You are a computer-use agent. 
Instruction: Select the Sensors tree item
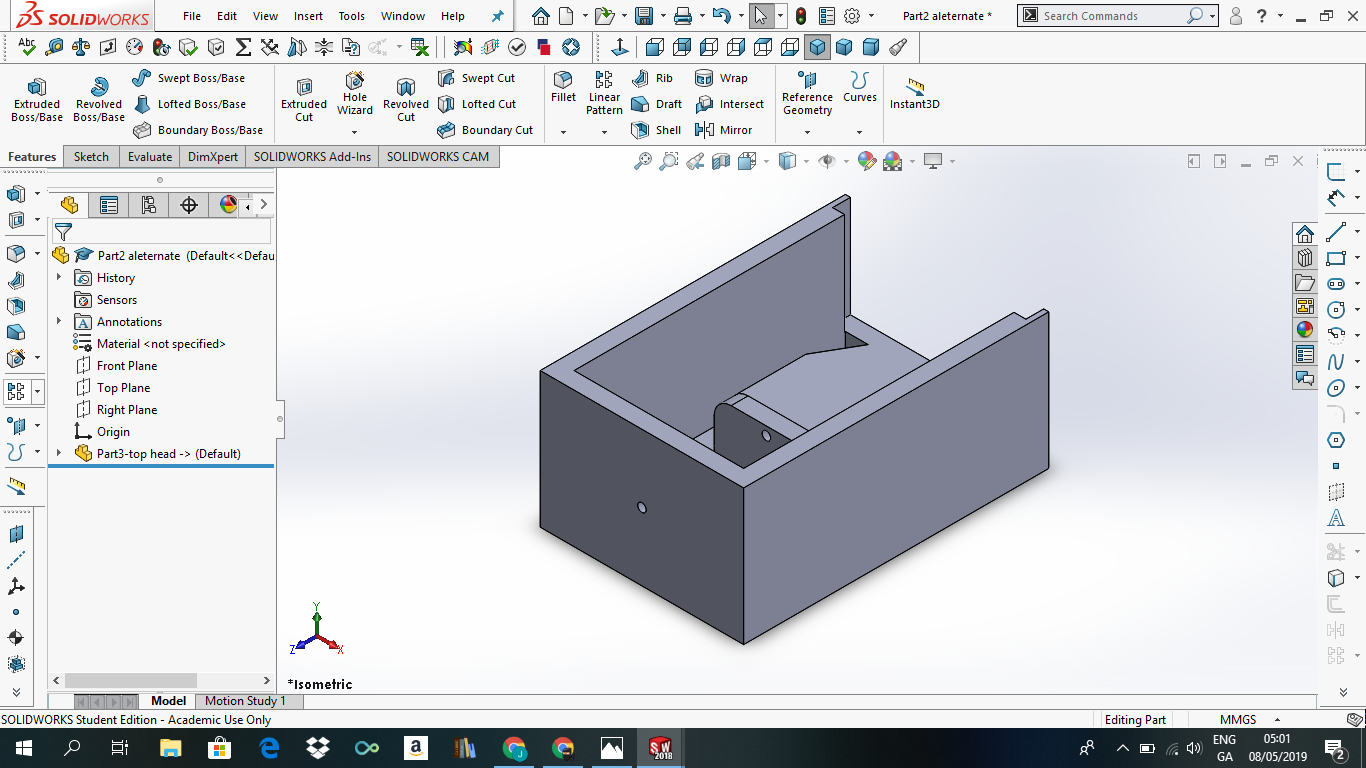click(106, 300)
